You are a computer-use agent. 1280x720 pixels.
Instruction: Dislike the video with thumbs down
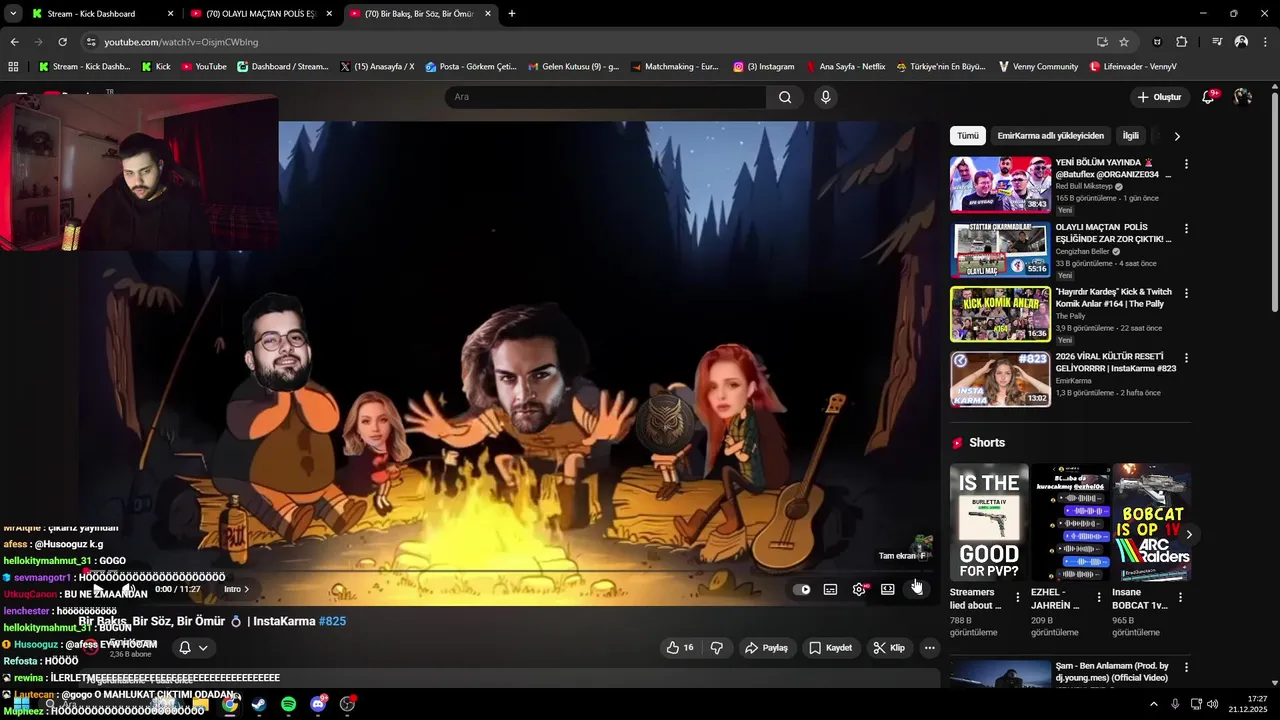pos(716,648)
